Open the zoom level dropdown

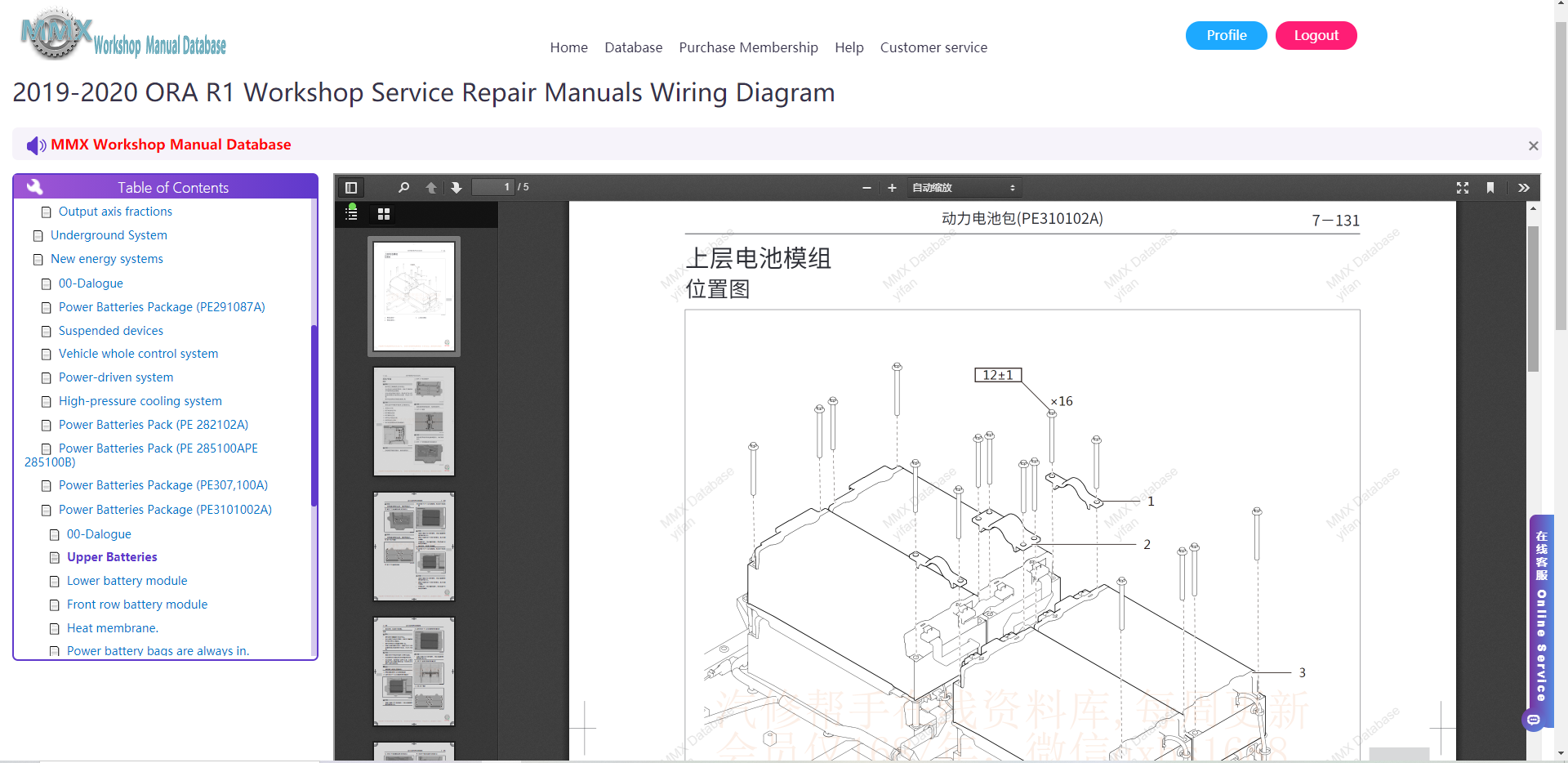tap(964, 187)
